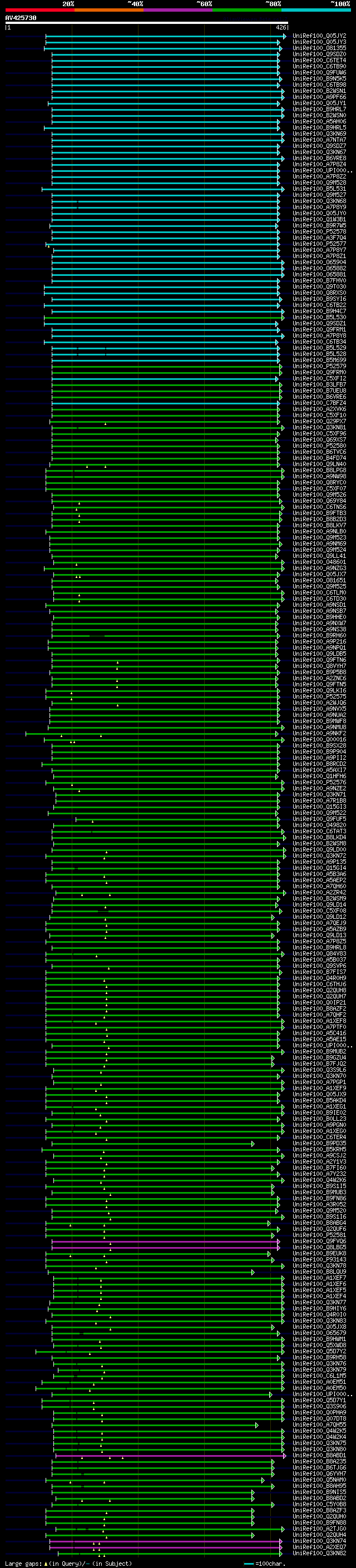
Task: Open hit UniRef100_O81355
Action: (x=319, y=48)
